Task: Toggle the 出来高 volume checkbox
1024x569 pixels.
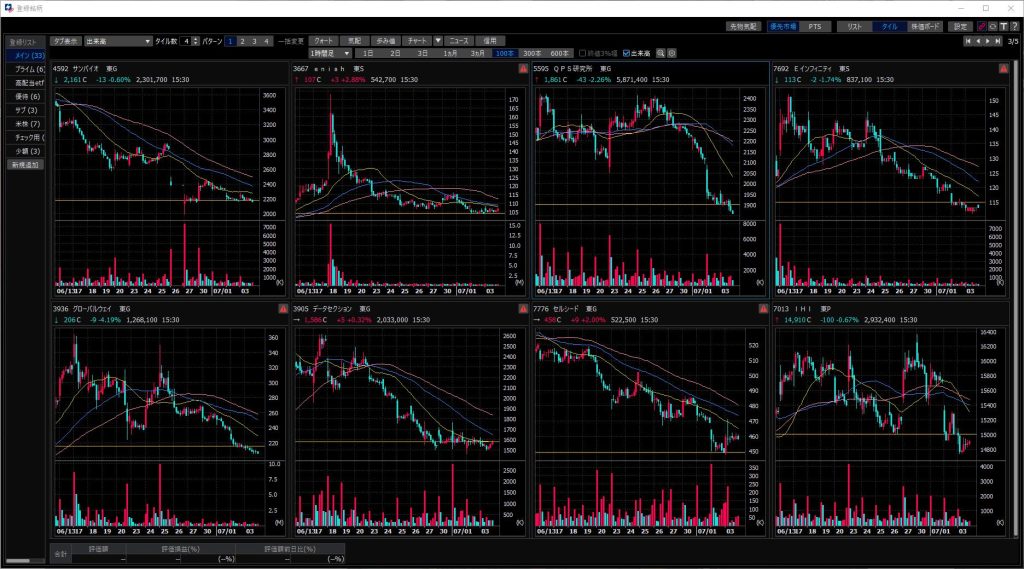Action: point(627,53)
